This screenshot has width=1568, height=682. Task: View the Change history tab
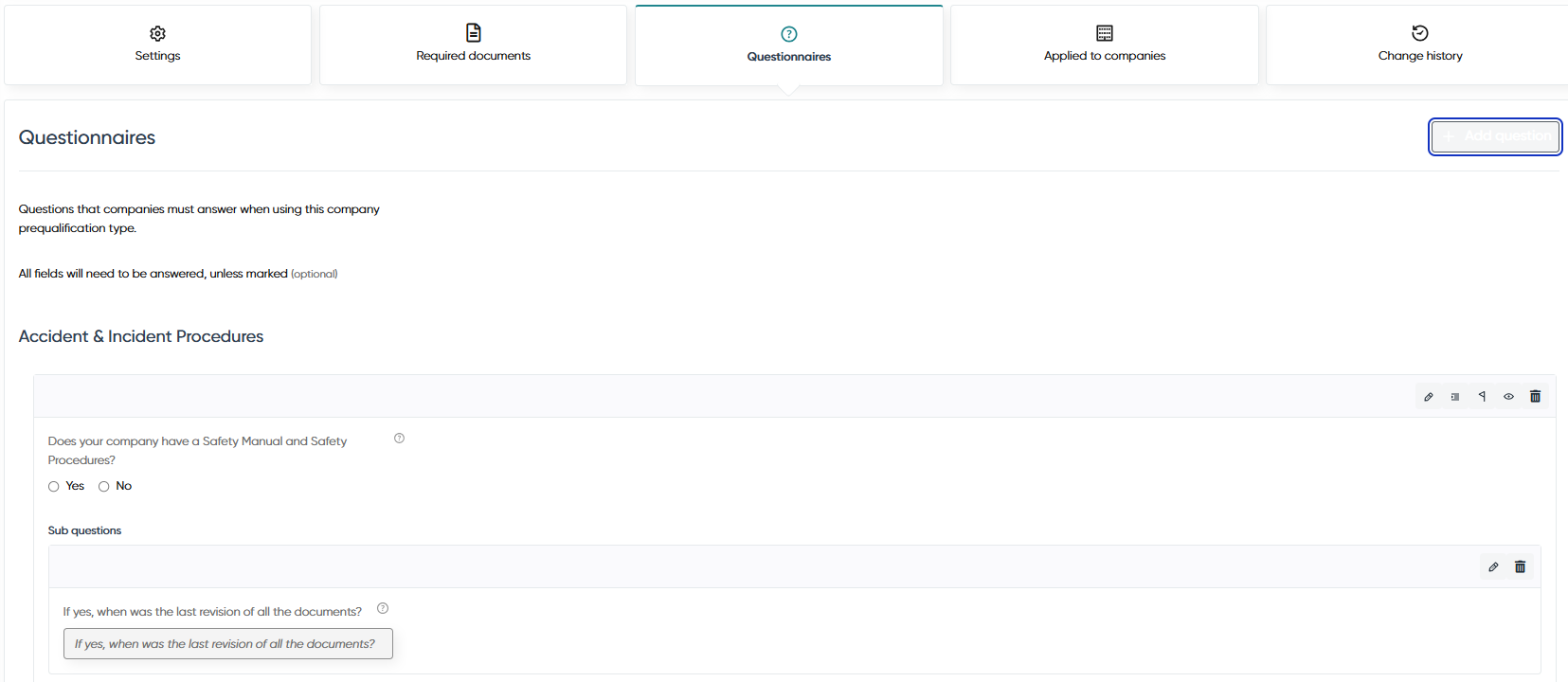(x=1420, y=45)
